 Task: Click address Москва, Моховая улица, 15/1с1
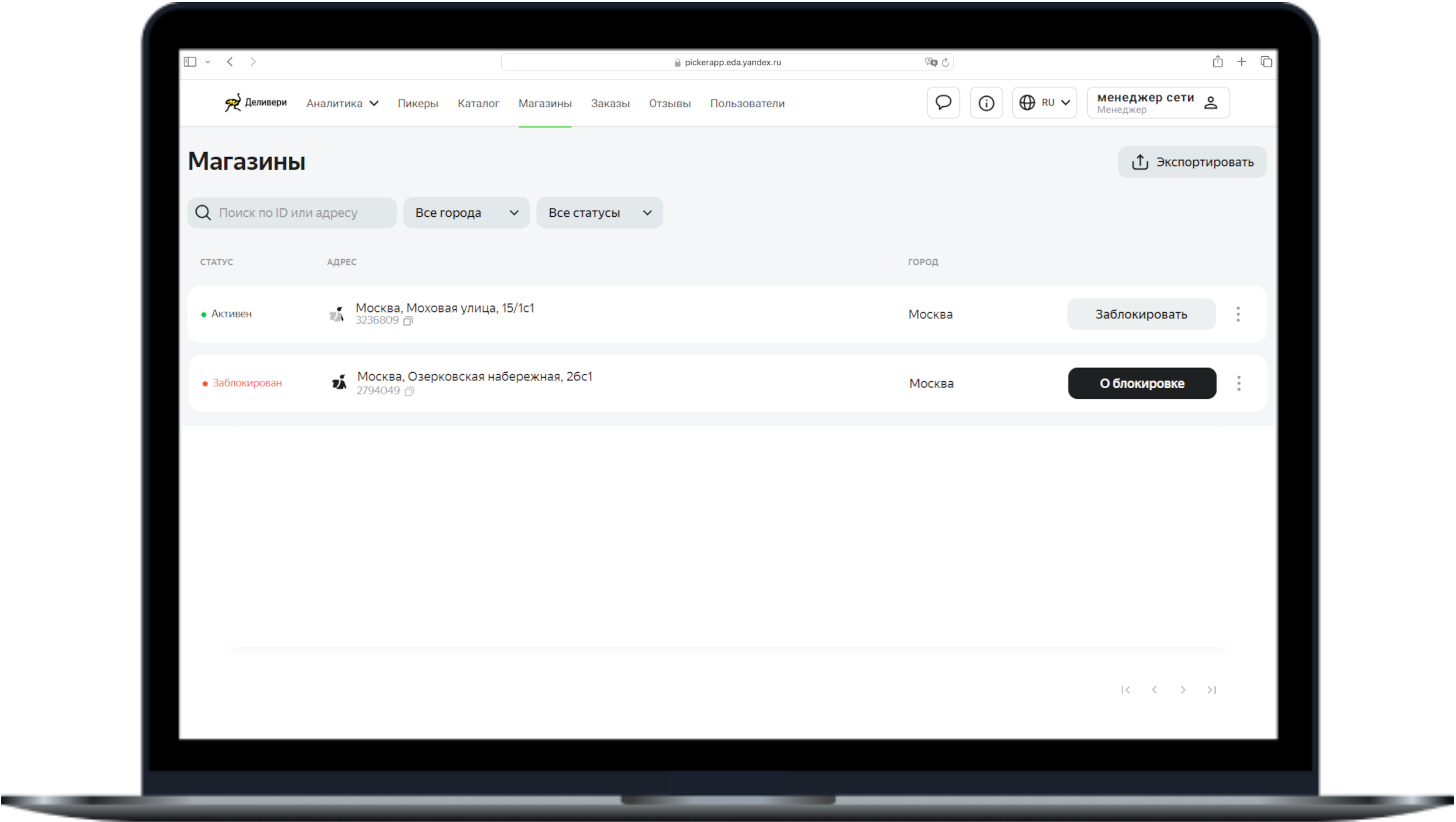tap(445, 308)
